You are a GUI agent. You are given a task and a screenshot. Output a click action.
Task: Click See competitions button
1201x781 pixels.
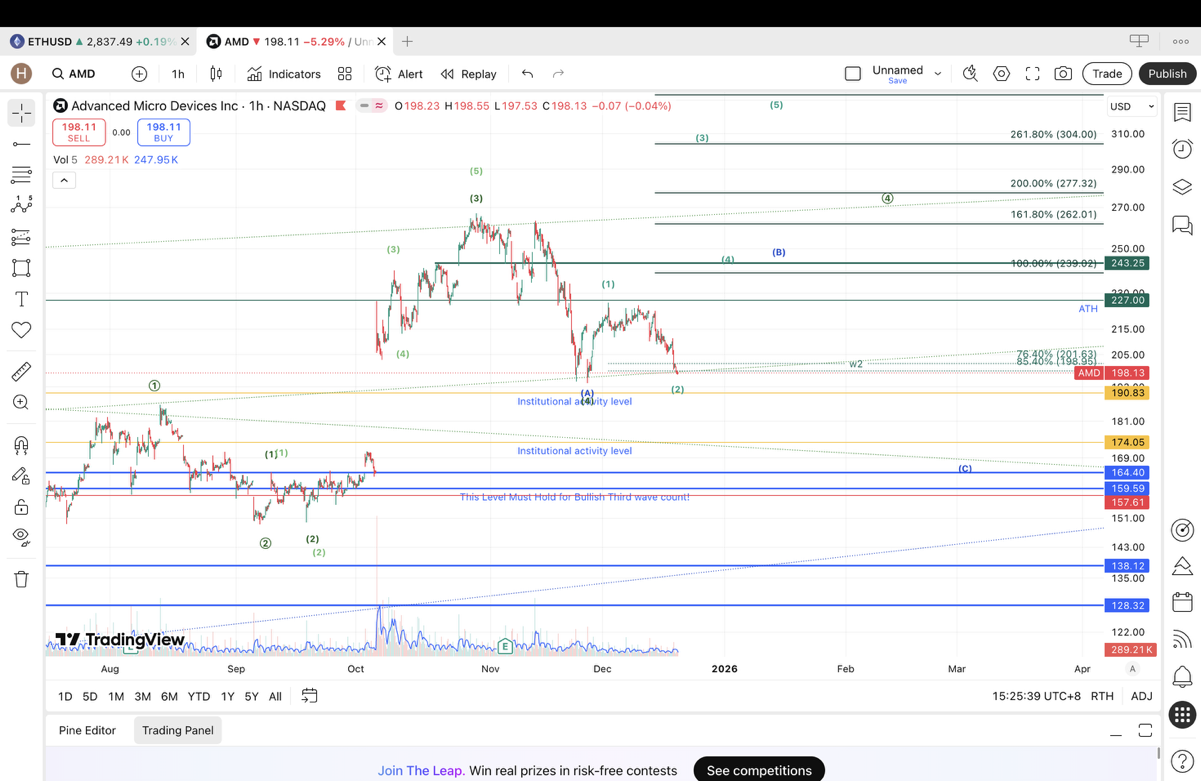(759, 770)
